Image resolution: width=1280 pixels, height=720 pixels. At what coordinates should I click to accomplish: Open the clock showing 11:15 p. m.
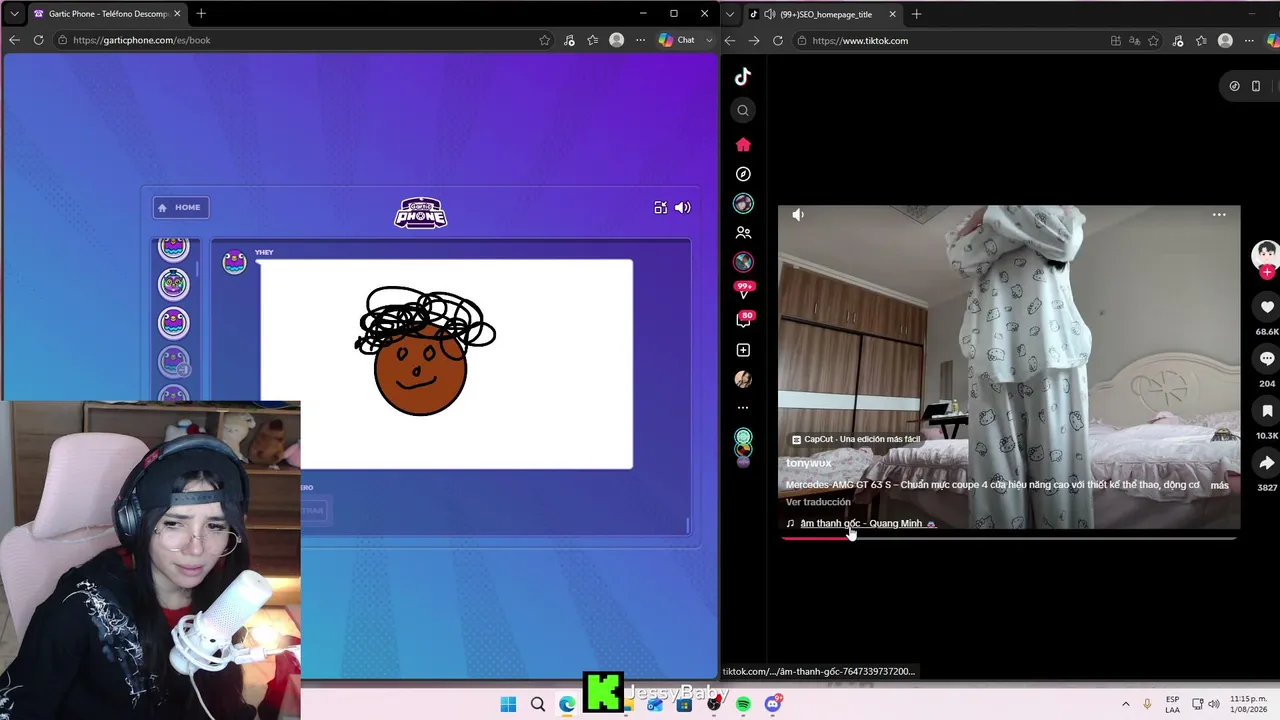pyautogui.click(x=1250, y=704)
